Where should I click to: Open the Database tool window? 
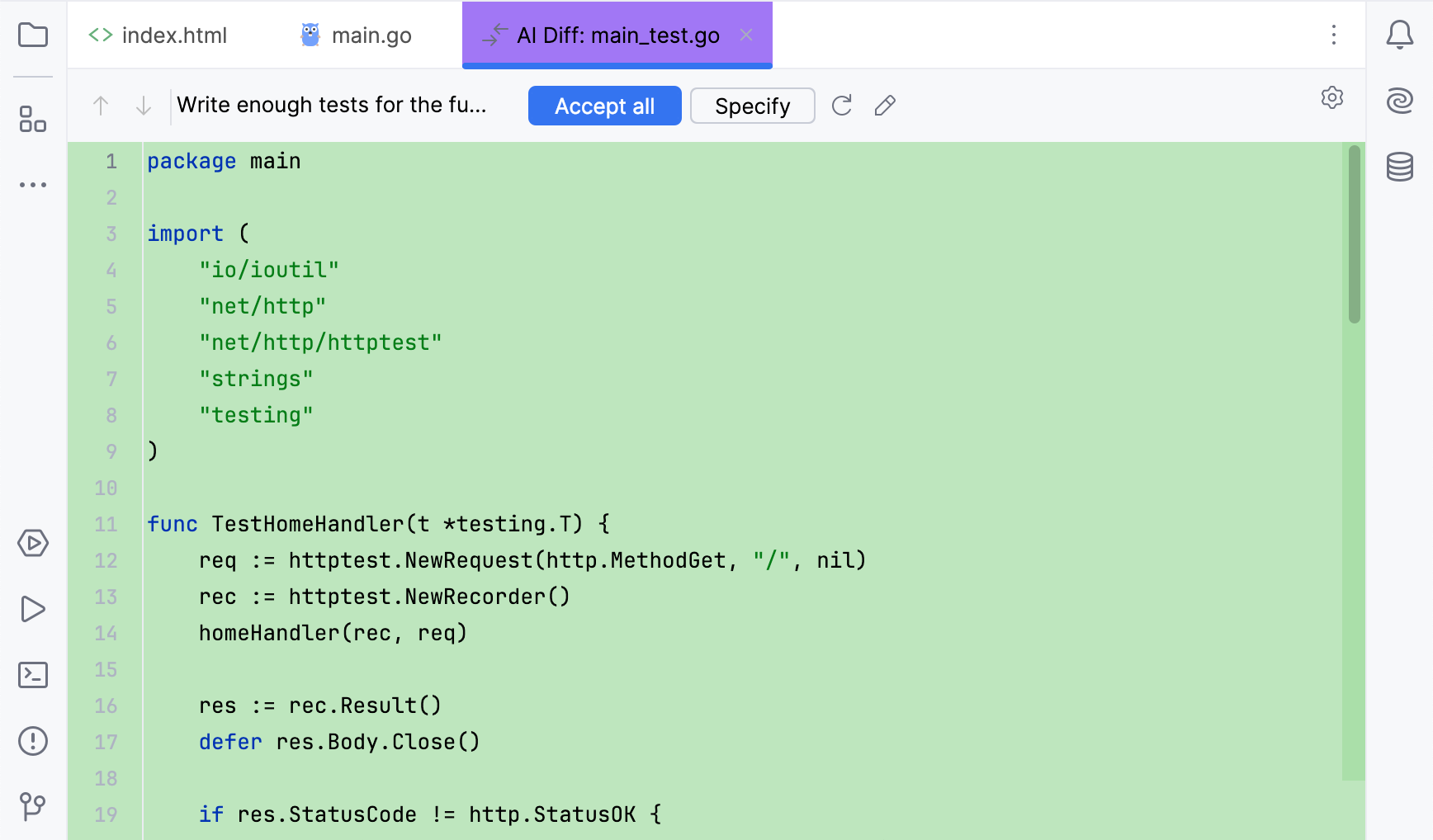(x=1401, y=168)
